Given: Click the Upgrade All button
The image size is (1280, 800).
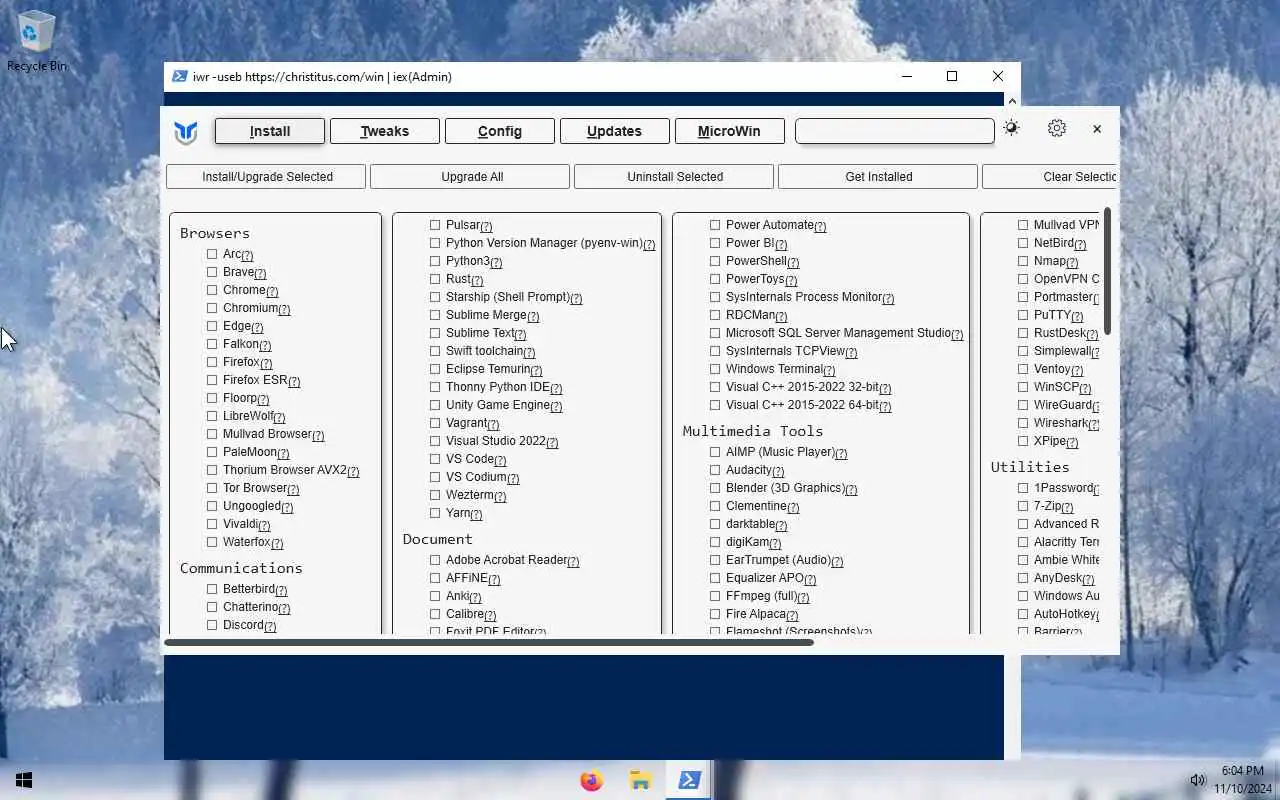Looking at the screenshot, I should [x=472, y=177].
